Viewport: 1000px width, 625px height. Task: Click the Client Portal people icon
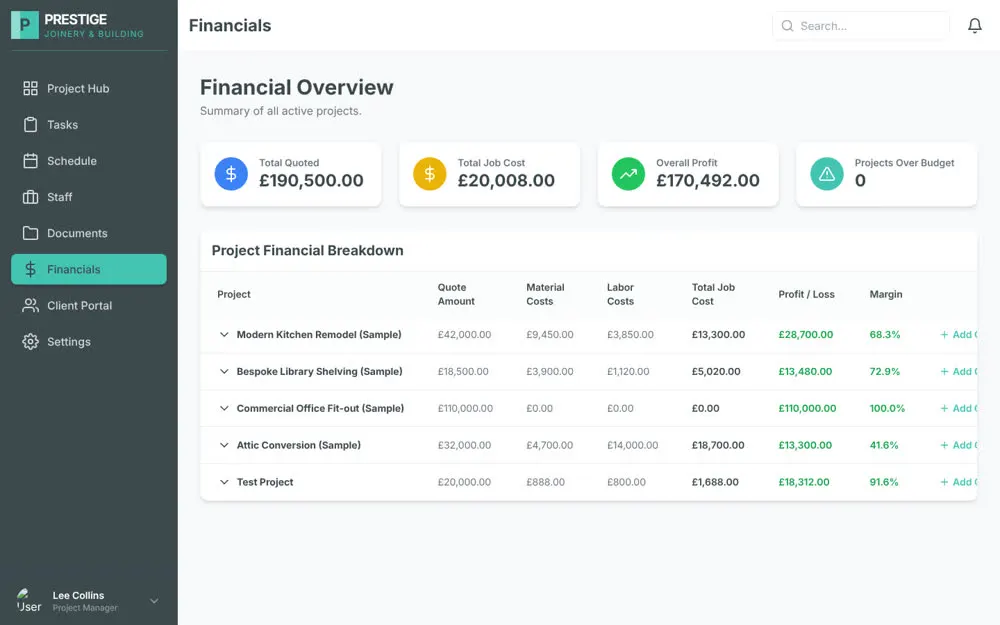pos(30,305)
